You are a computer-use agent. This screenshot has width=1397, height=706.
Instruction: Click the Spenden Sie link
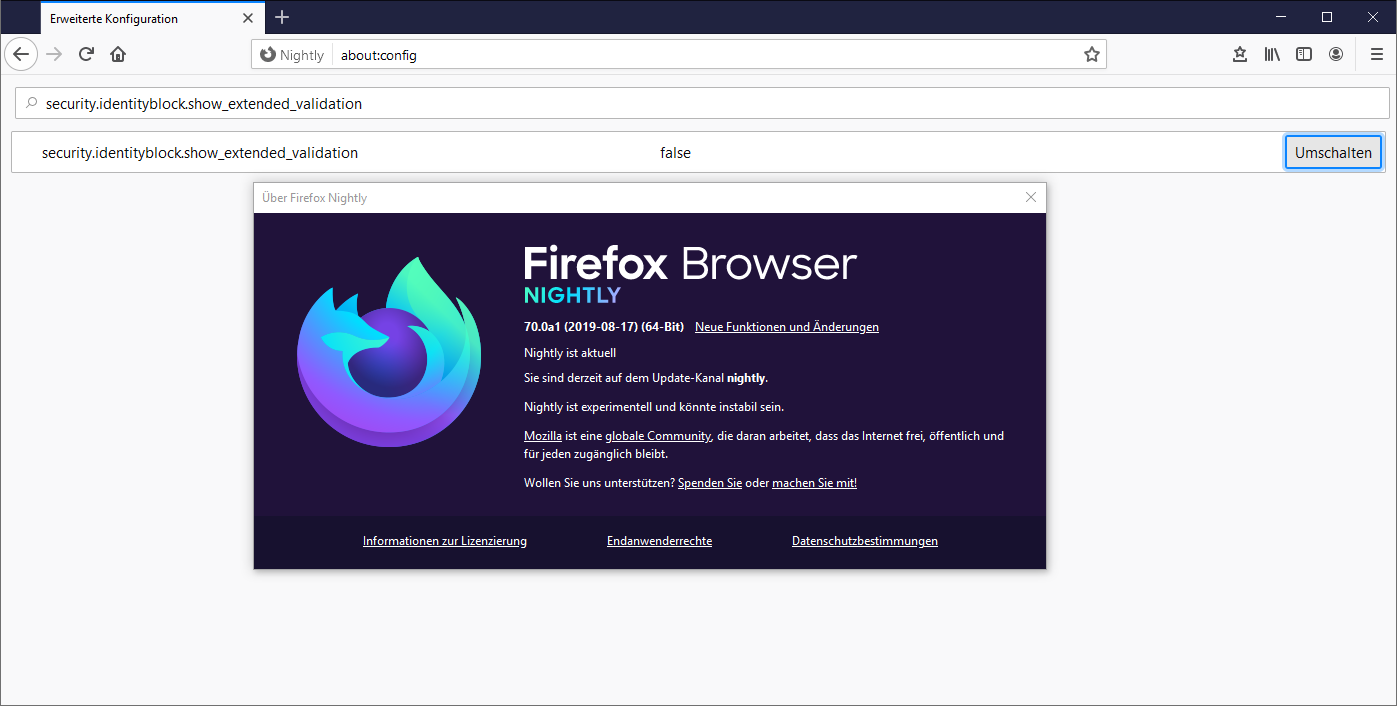[x=710, y=483]
